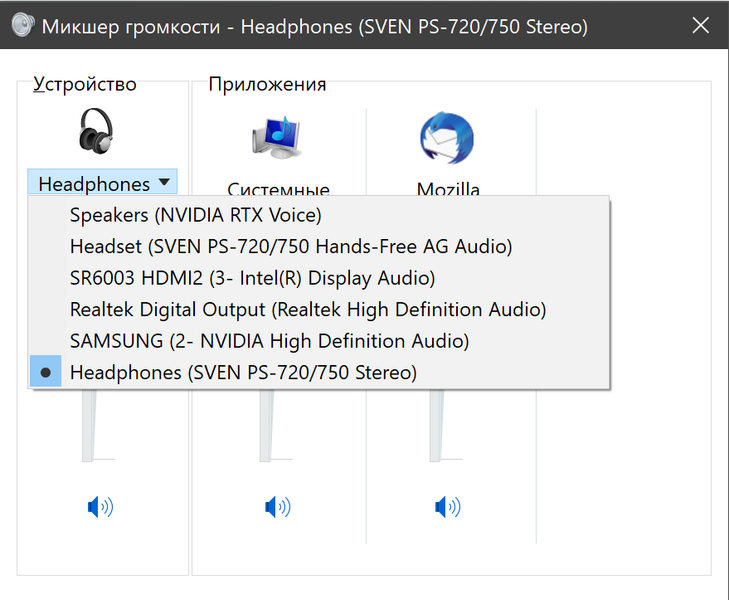Mute the System Sounds speaker button
Viewport: 729px width, 600px height.
pyautogui.click(x=278, y=507)
